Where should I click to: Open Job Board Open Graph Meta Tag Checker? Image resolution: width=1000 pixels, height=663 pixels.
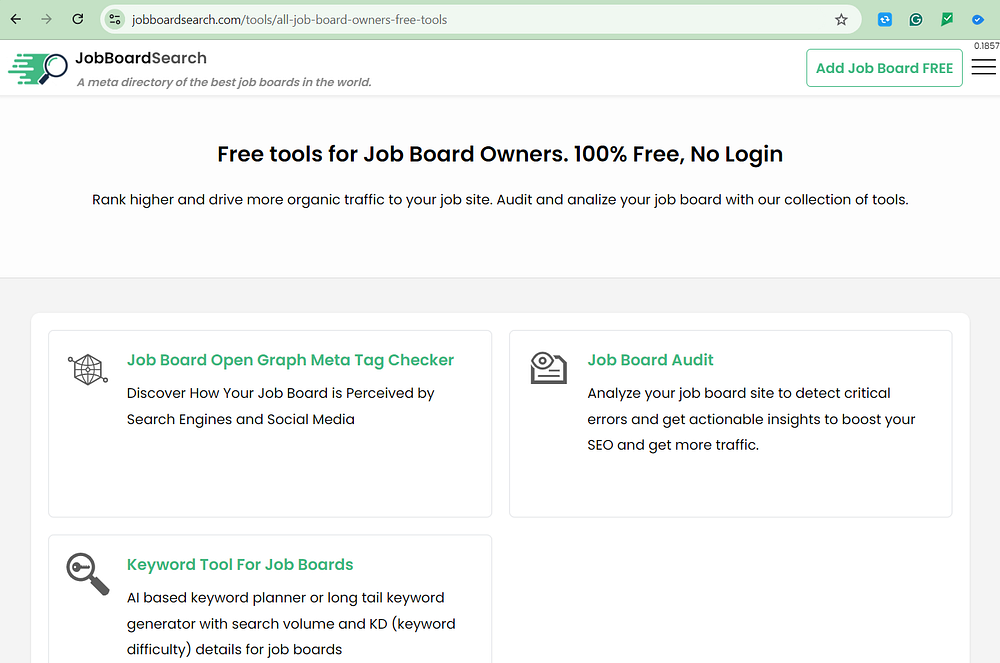[290, 360]
